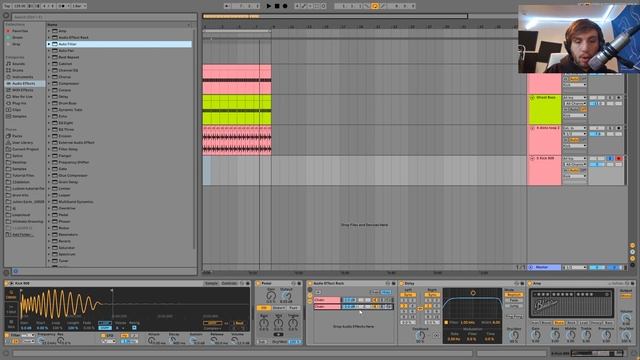Viewport: 640px width, 360px height.
Task: Expand the Compressor folder
Action: tap(49, 83)
